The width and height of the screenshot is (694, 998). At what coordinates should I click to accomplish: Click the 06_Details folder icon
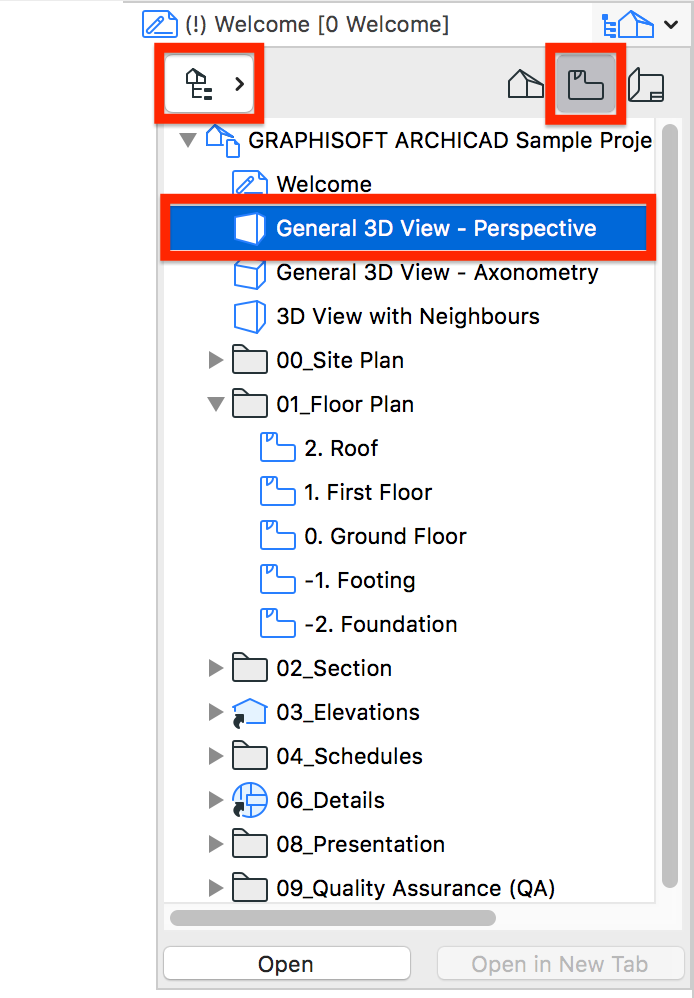[x=249, y=800]
